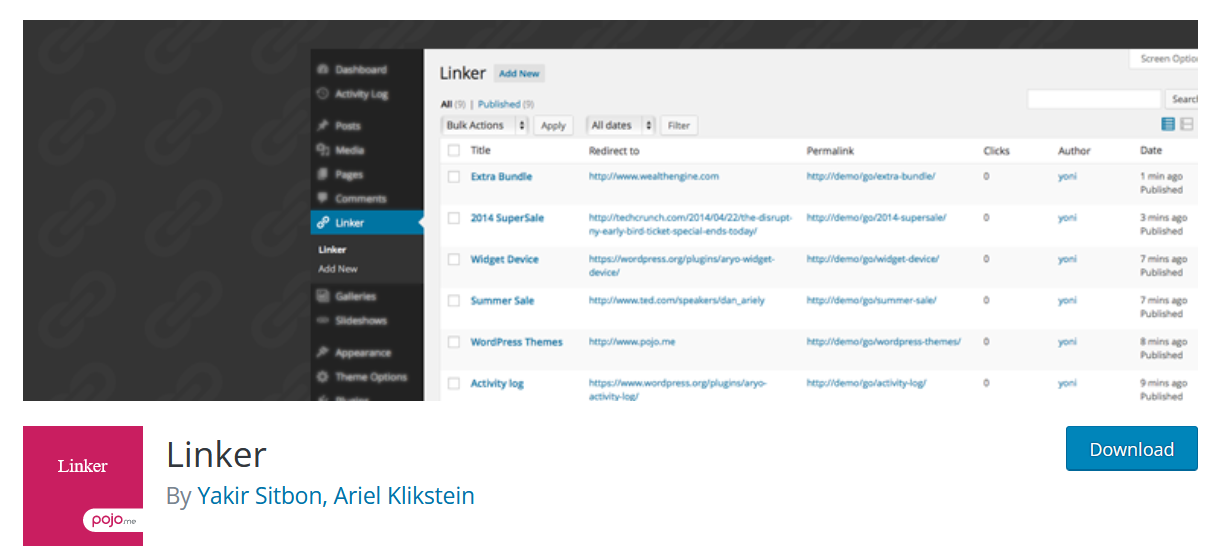Click the Activity Log clock icon

pyautogui.click(x=322, y=94)
